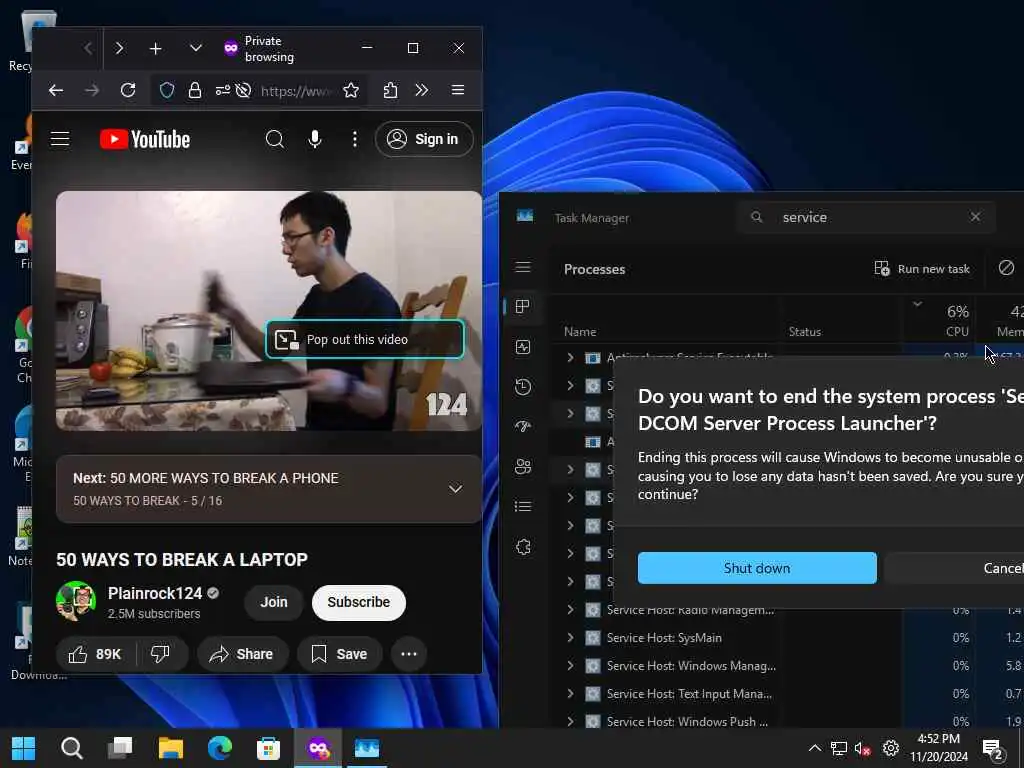
Task: Open File Explorer from taskbar
Action: [x=170, y=748]
